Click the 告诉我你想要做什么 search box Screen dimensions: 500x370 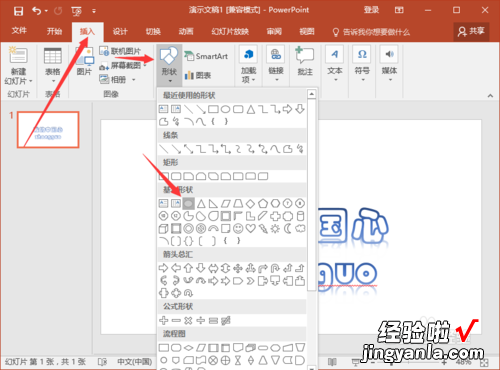[372, 32]
